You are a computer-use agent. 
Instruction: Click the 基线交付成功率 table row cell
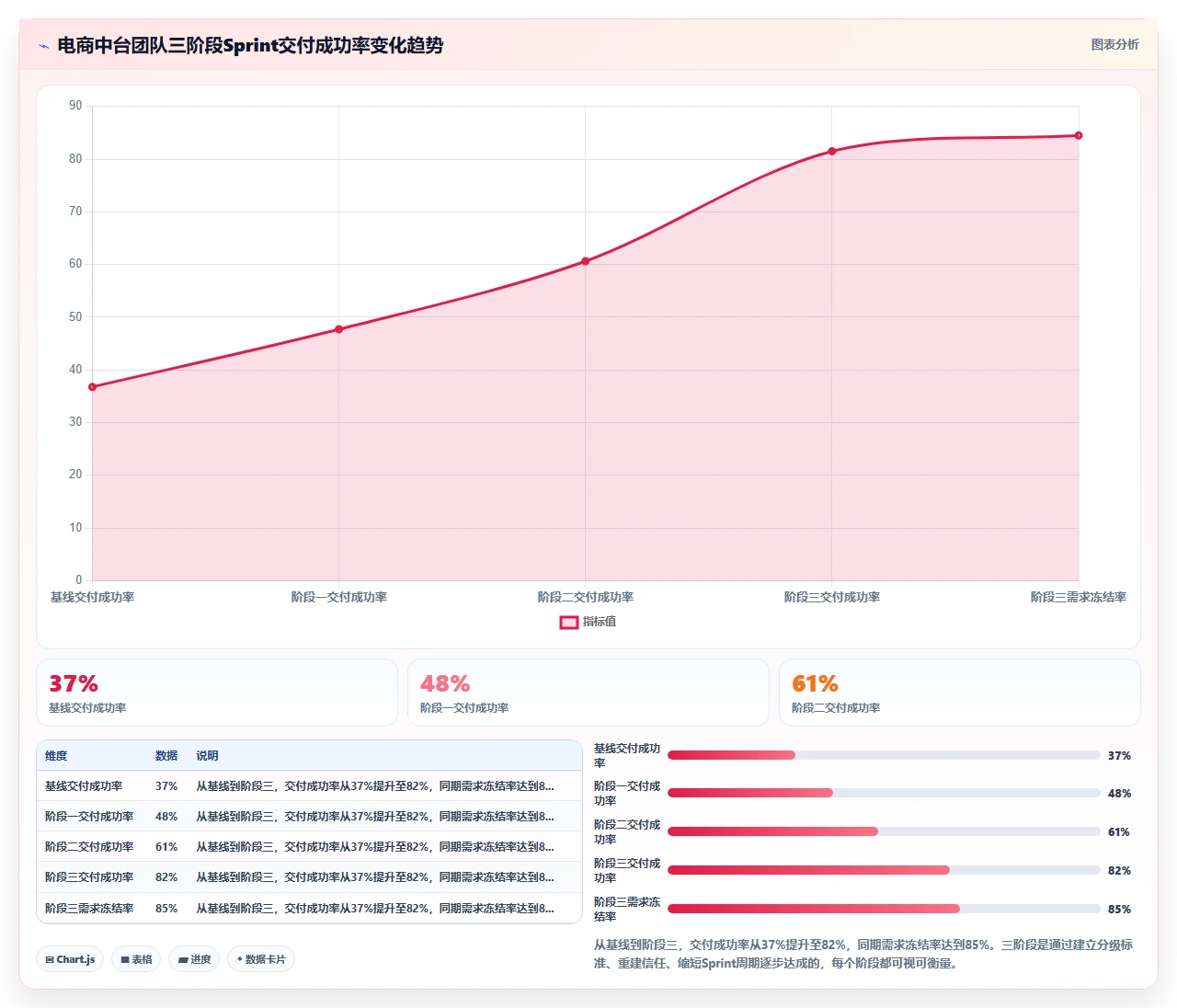coord(84,786)
